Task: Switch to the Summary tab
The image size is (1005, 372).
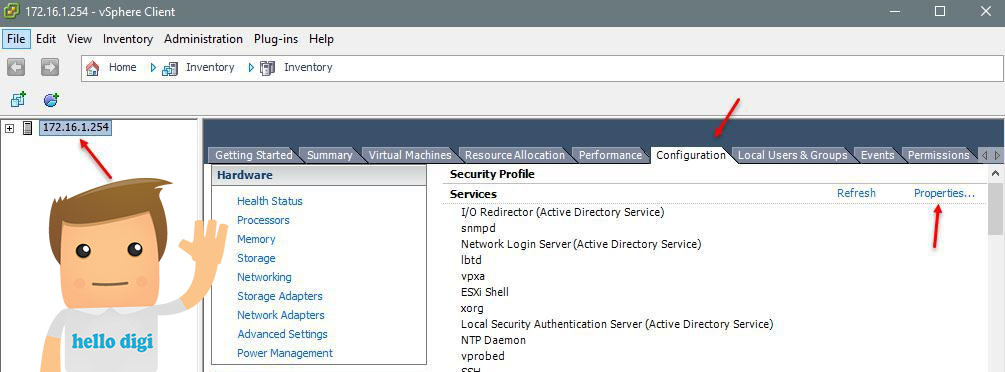Action: (x=329, y=155)
